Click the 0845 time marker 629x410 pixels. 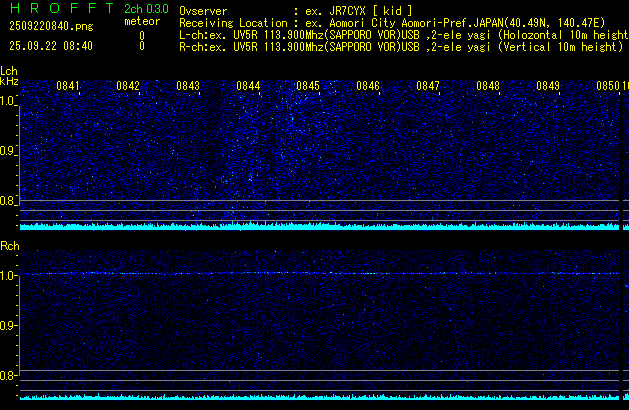308,86
